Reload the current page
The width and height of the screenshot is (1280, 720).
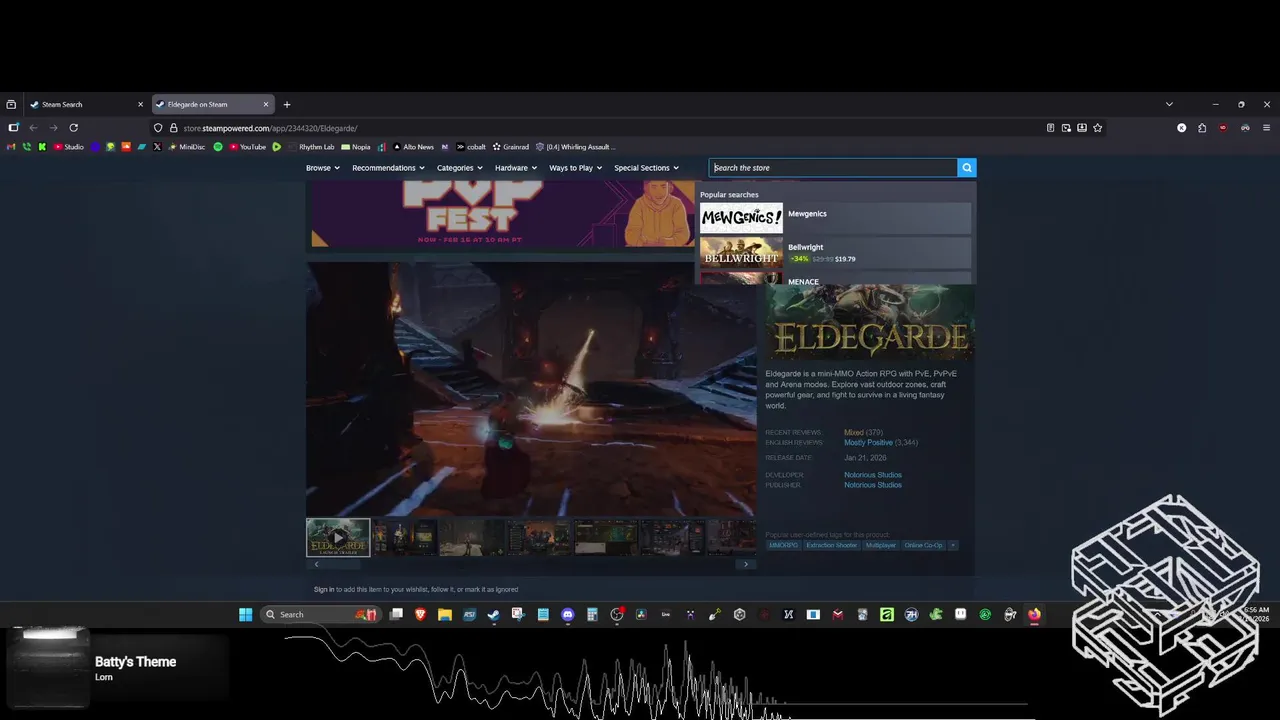[x=73, y=128]
